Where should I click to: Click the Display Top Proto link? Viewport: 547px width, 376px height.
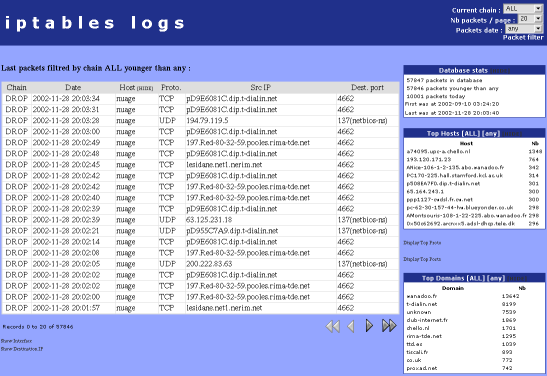point(422,243)
